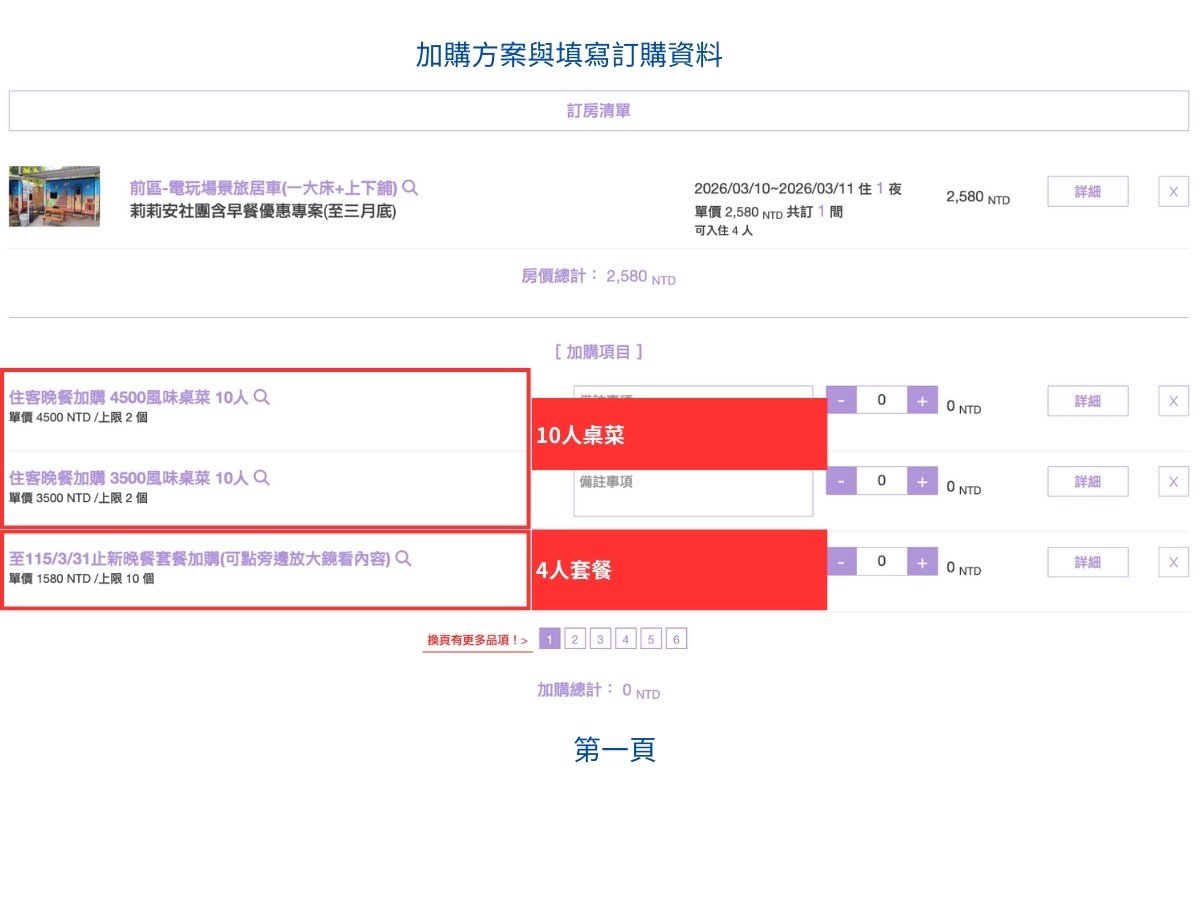Click magnifier icon next to 3500風味桌菜
This screenshot has height=900, width=1200.
click(x=262, y=478)
